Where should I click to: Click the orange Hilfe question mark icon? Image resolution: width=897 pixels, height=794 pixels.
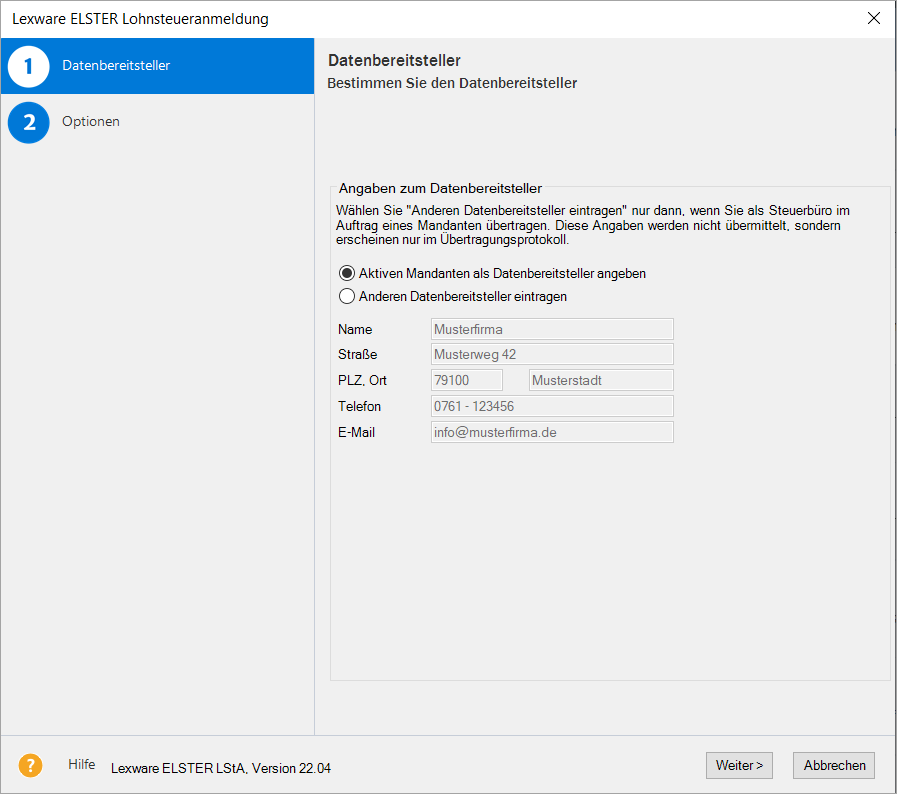[x=30, y=765]
